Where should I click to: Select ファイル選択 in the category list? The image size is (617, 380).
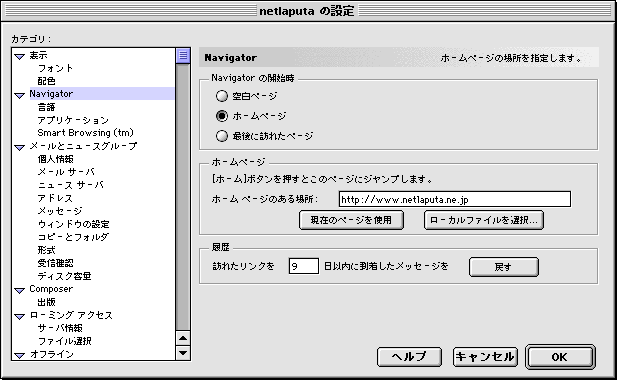(x=65, y=341)
